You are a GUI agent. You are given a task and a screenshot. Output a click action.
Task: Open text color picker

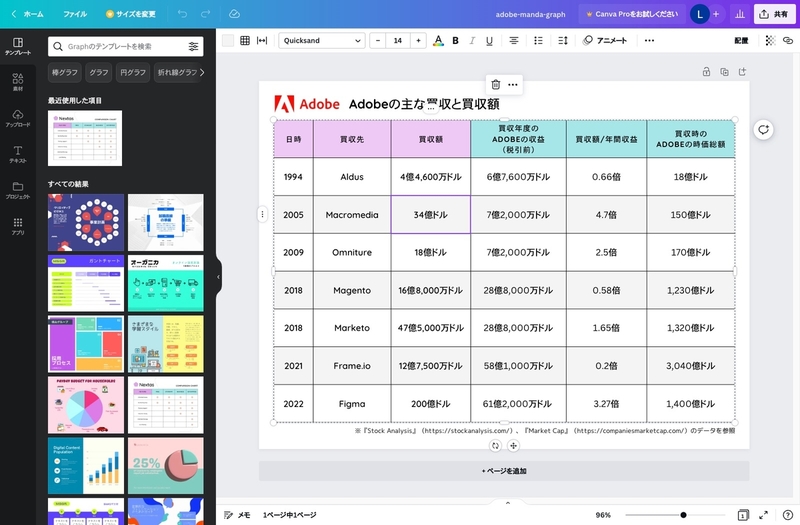[x=438, y=40]
